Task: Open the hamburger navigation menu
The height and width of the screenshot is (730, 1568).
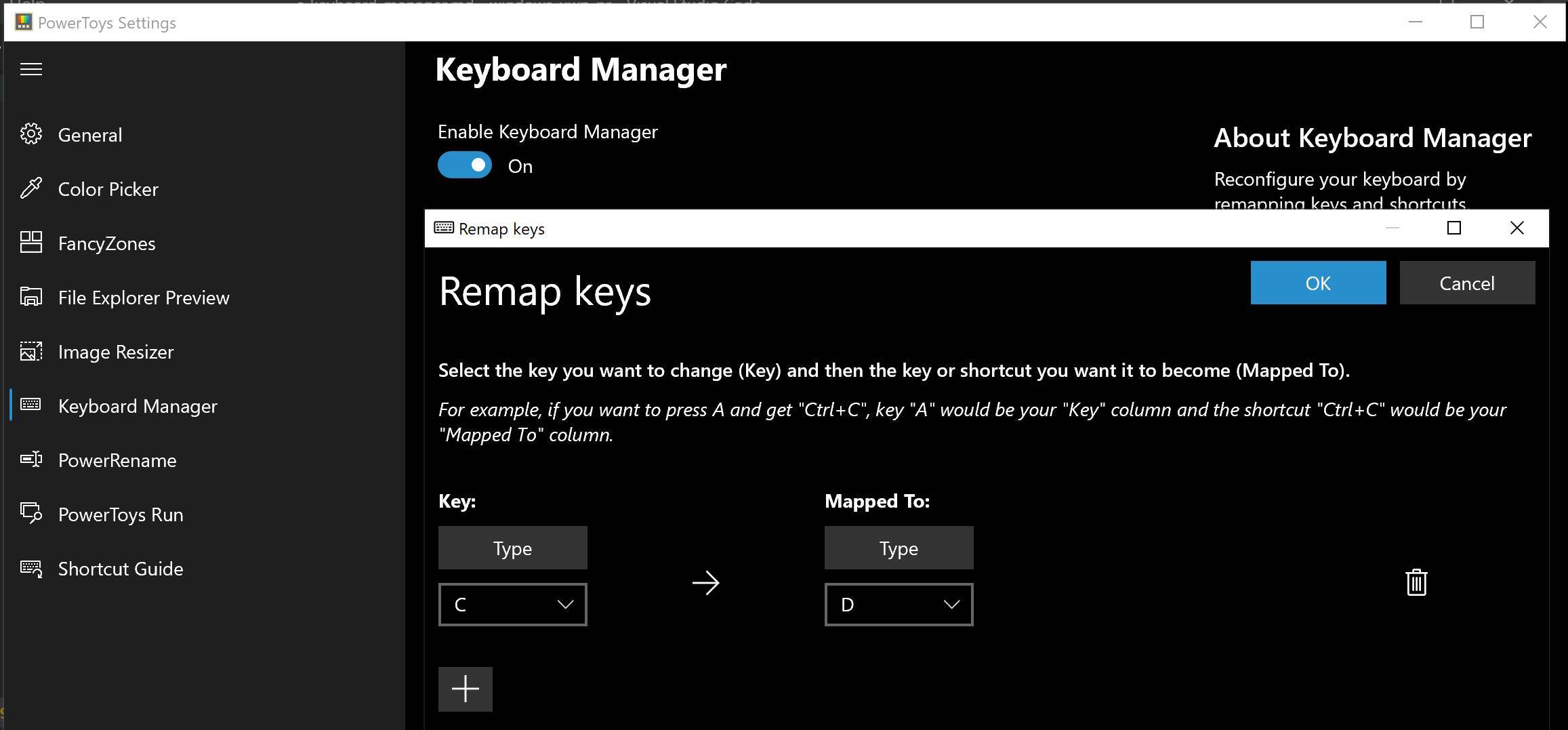Action: pyautogui.click(x=31, y=69)
